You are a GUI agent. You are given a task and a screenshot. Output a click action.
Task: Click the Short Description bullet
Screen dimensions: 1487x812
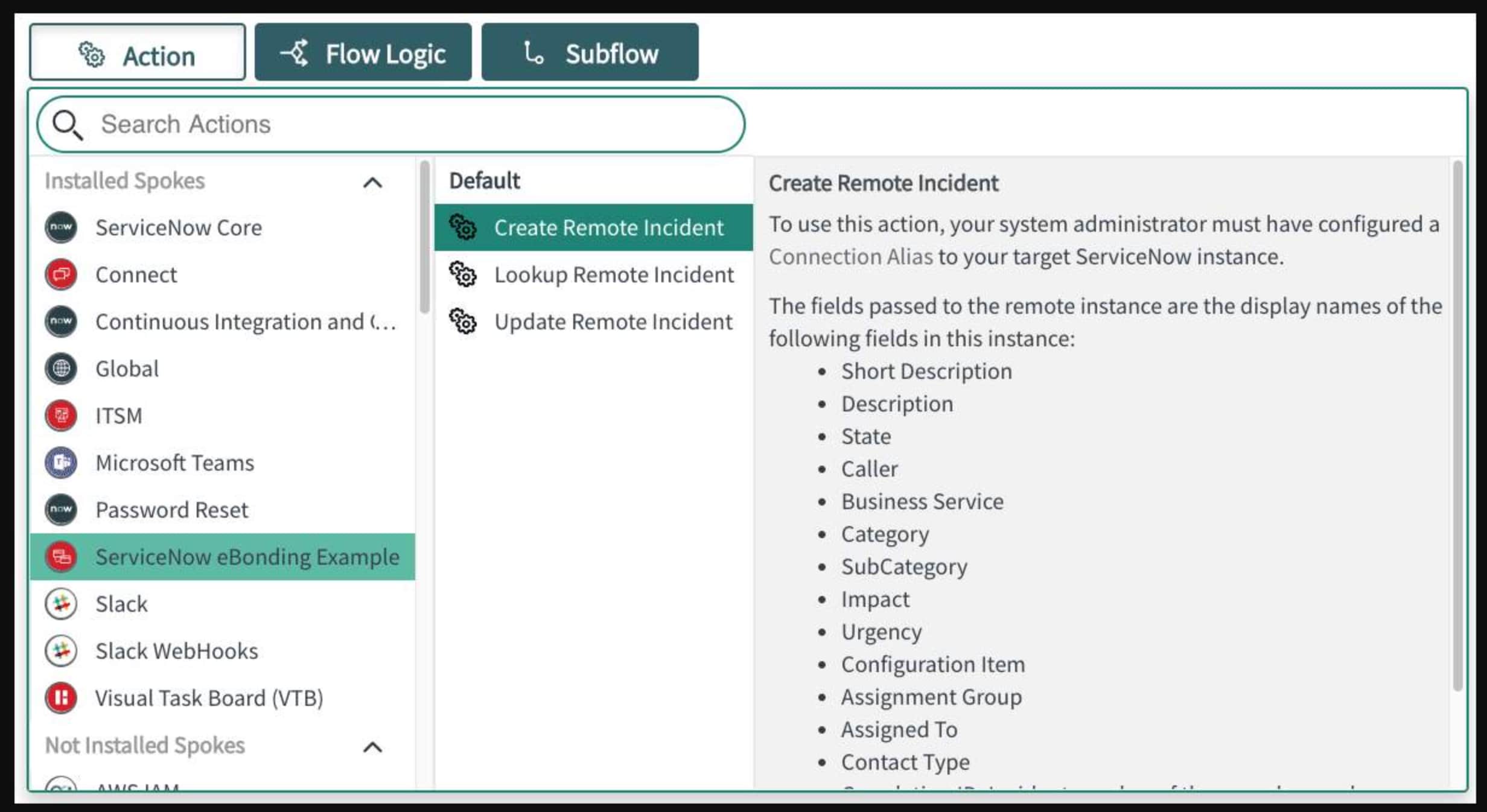tap(926, 371)
